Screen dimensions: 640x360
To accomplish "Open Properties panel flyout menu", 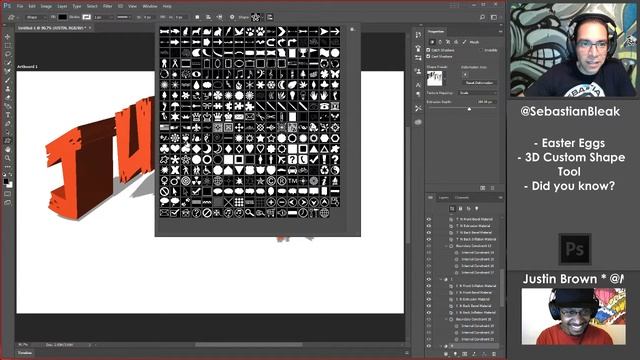I will pyautogui.click(x=500, y=31).
